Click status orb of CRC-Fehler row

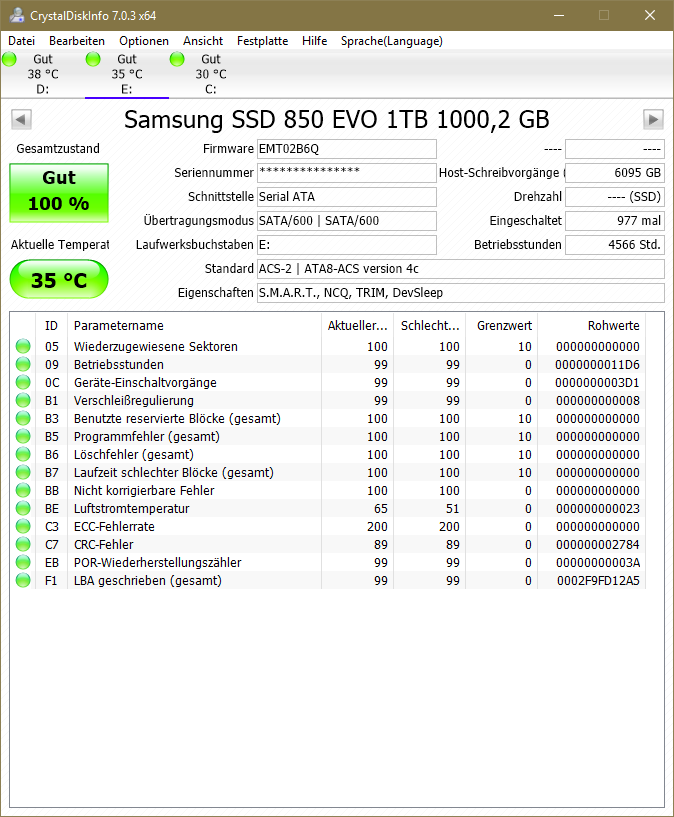[x=23, y=544]
